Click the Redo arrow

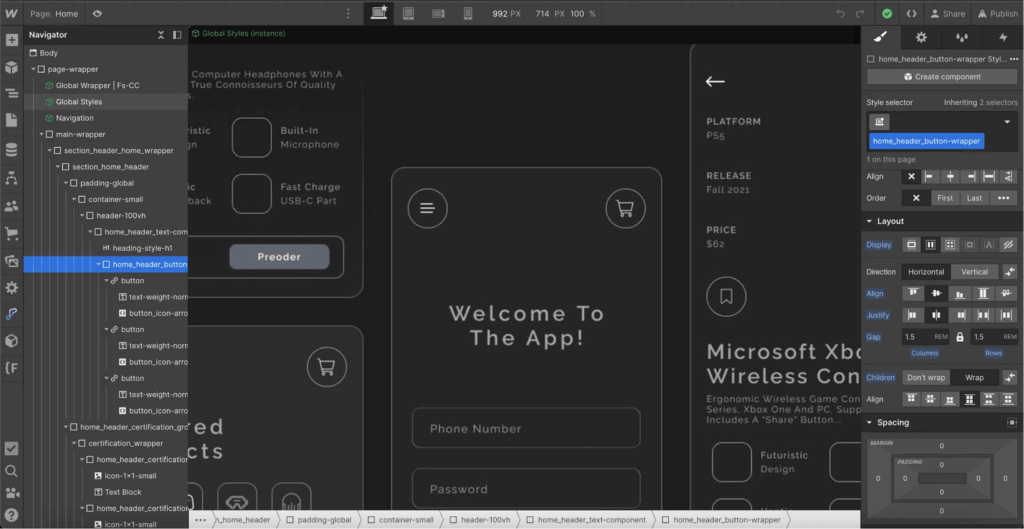pyautogui.click(x=860, y=13)
